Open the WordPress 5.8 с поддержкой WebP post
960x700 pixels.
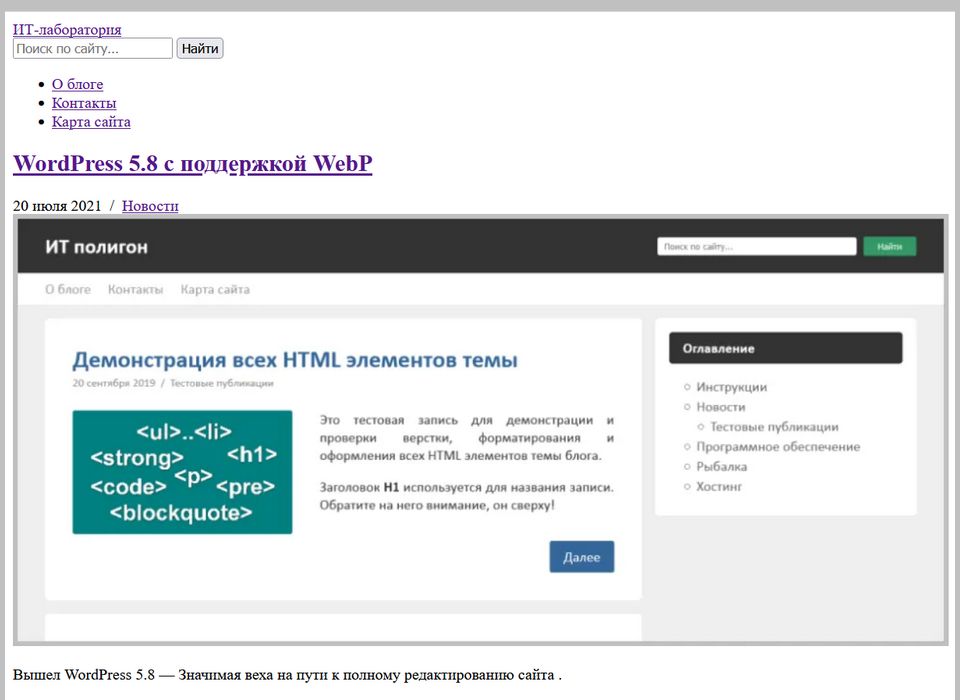192,163
